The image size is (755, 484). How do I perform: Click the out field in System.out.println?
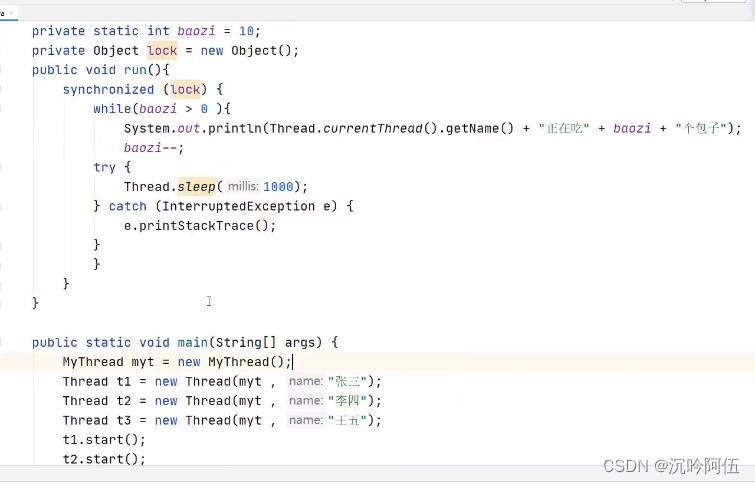tap(189, 129)
